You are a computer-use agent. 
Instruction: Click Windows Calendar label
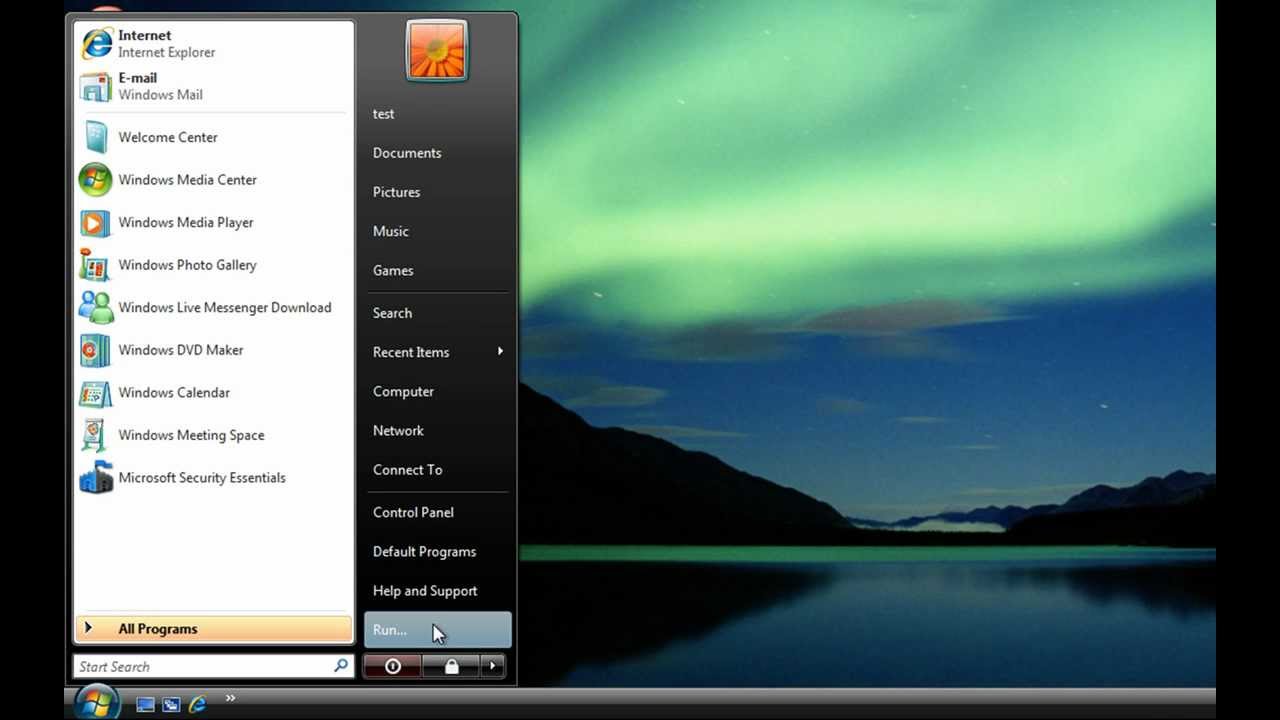point(174,392)
